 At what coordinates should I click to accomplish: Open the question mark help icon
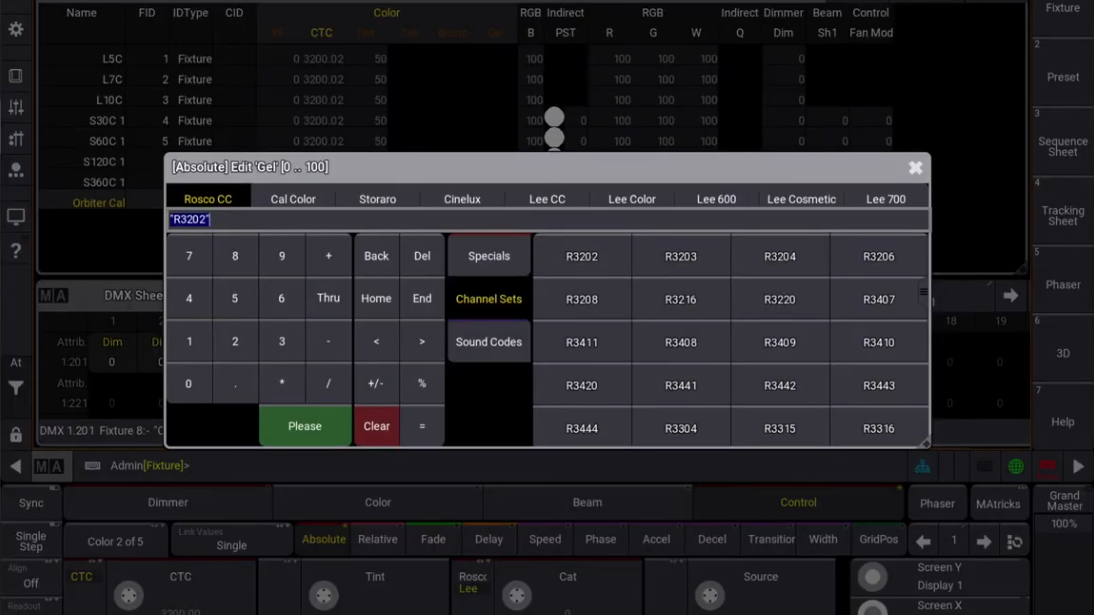tap(16, 251)
